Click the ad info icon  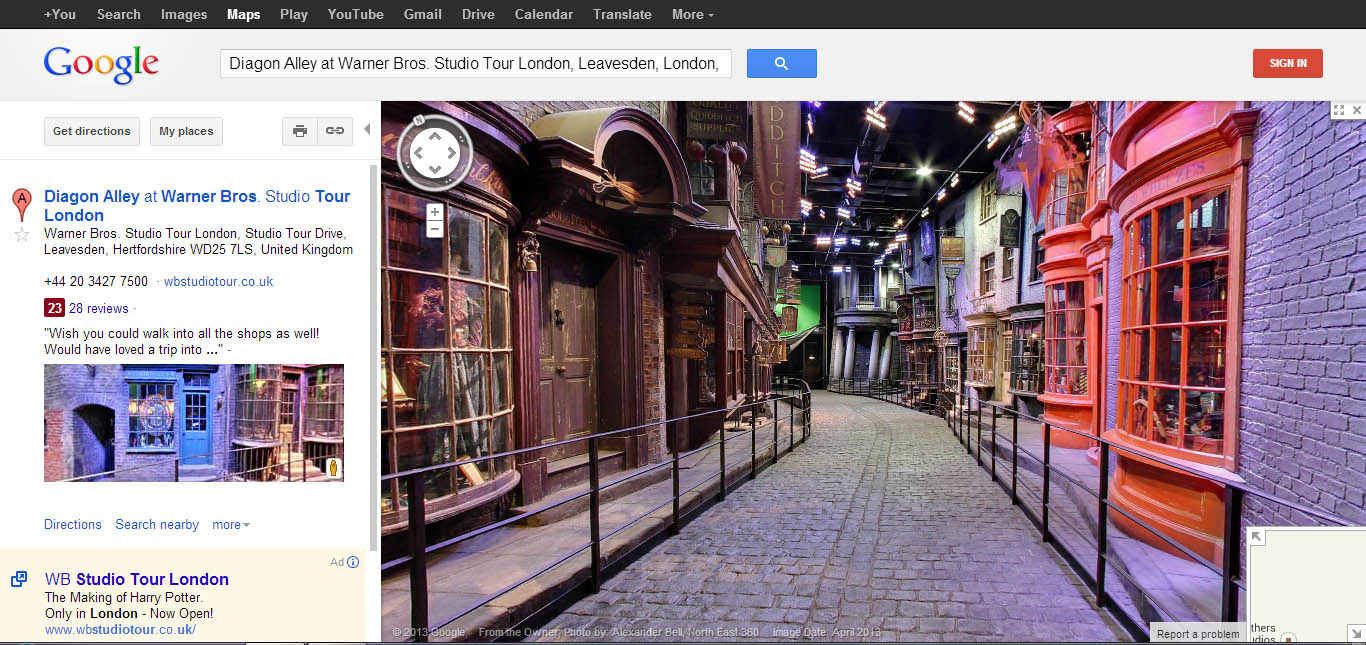point(352,562)
